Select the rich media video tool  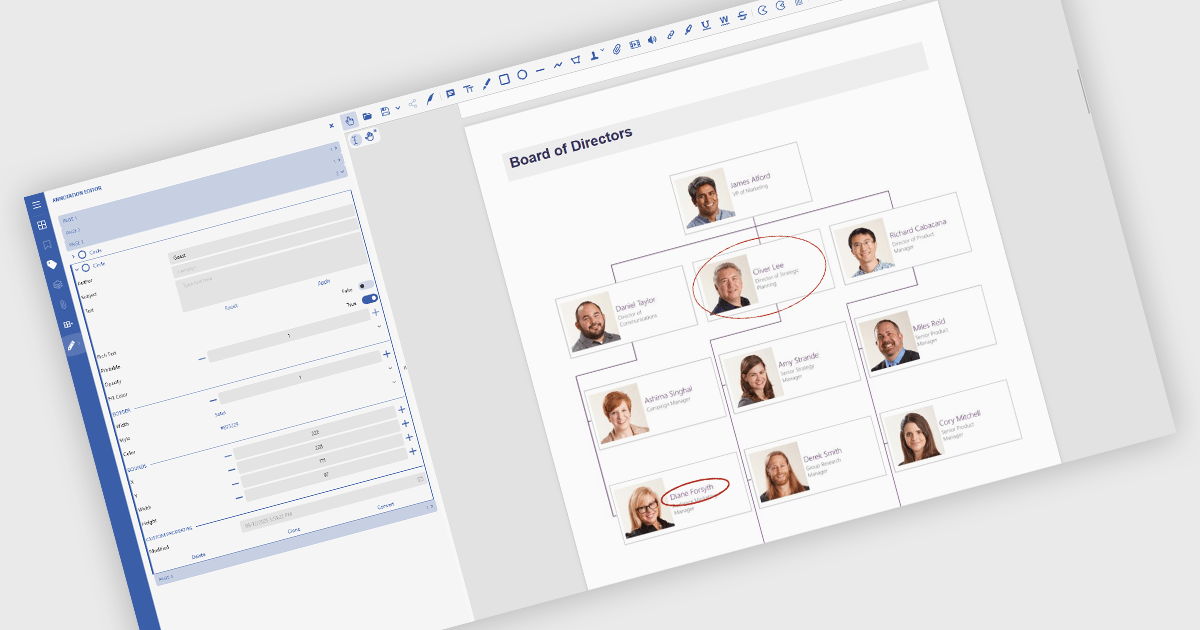[x=635, y=45]
